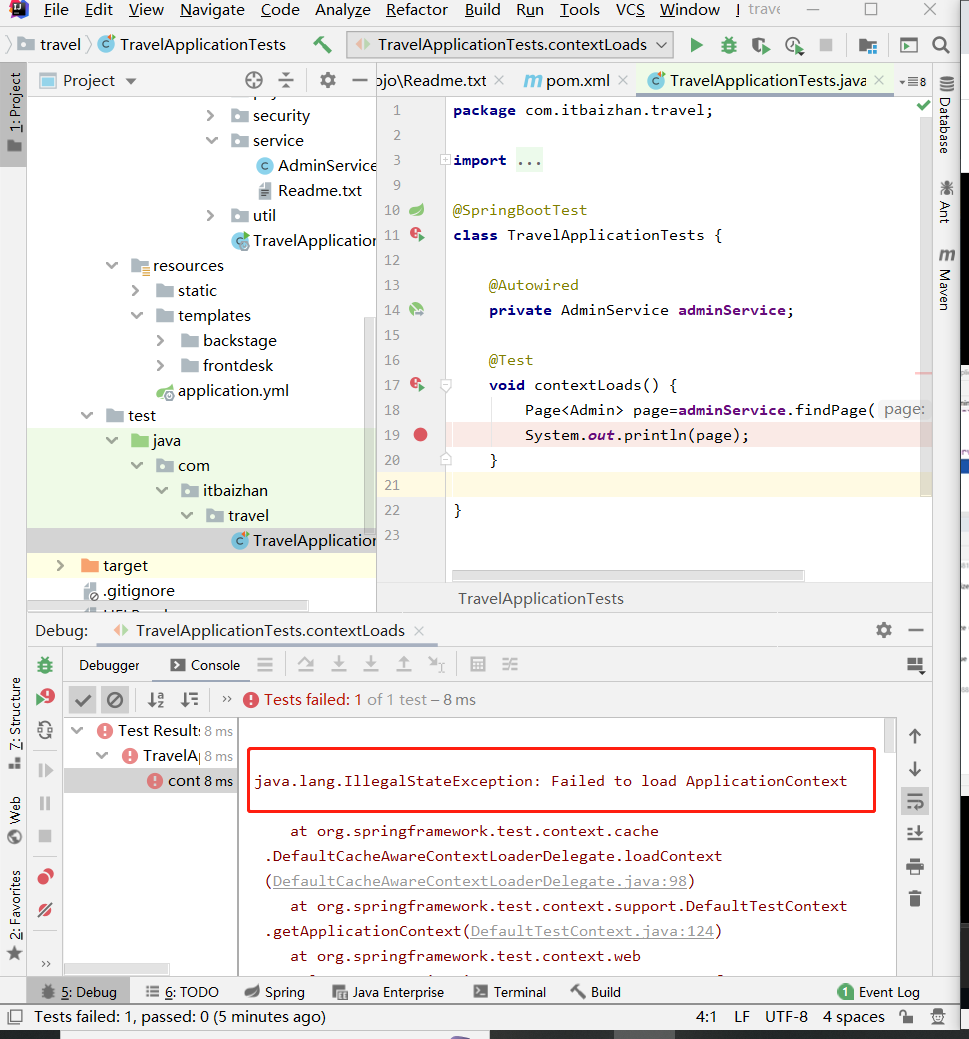This screenshot has height=1039, width=969.
Task: Click the View Breakpoints icon
Action: click(x=45, y=877)
